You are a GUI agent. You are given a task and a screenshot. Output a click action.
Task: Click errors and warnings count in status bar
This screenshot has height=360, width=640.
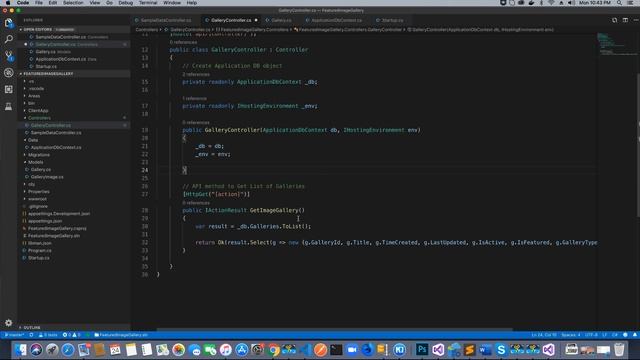[71, 335]
